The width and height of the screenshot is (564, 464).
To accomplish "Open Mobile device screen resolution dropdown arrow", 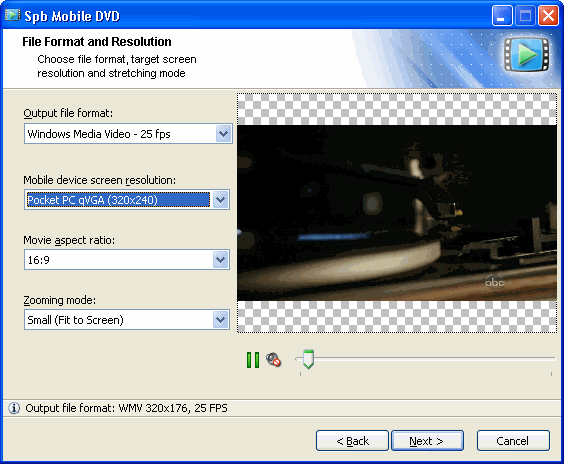I will pos(220,200).
